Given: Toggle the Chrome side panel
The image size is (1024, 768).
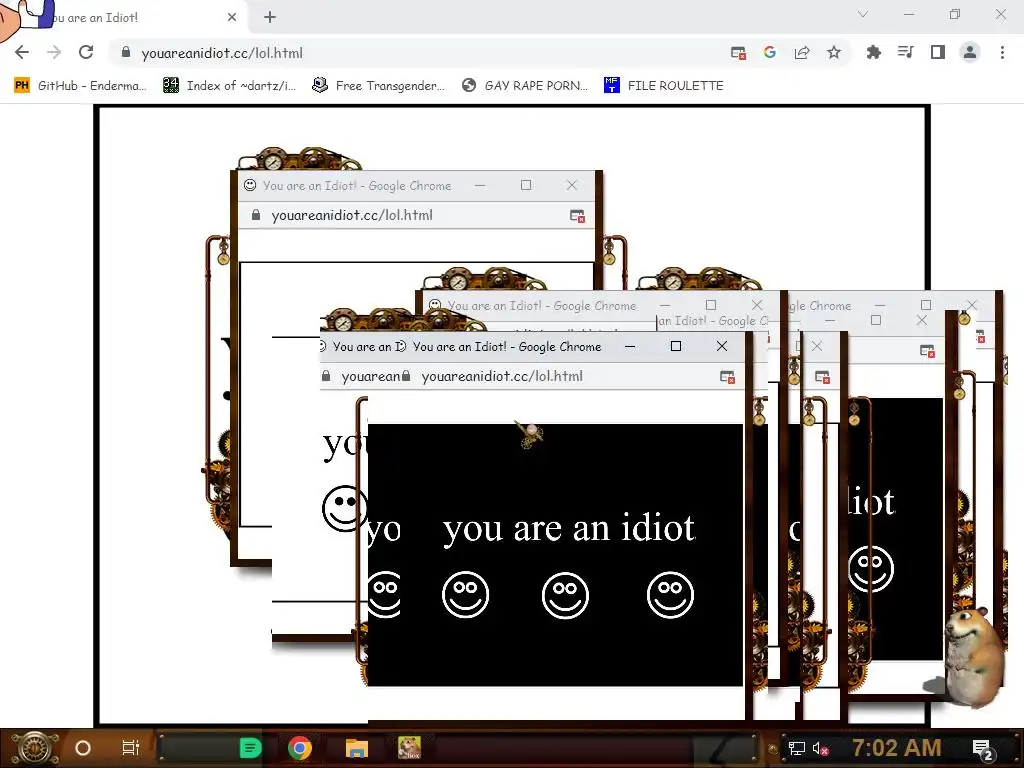Looking at the screenshot, I should point(938,52).
